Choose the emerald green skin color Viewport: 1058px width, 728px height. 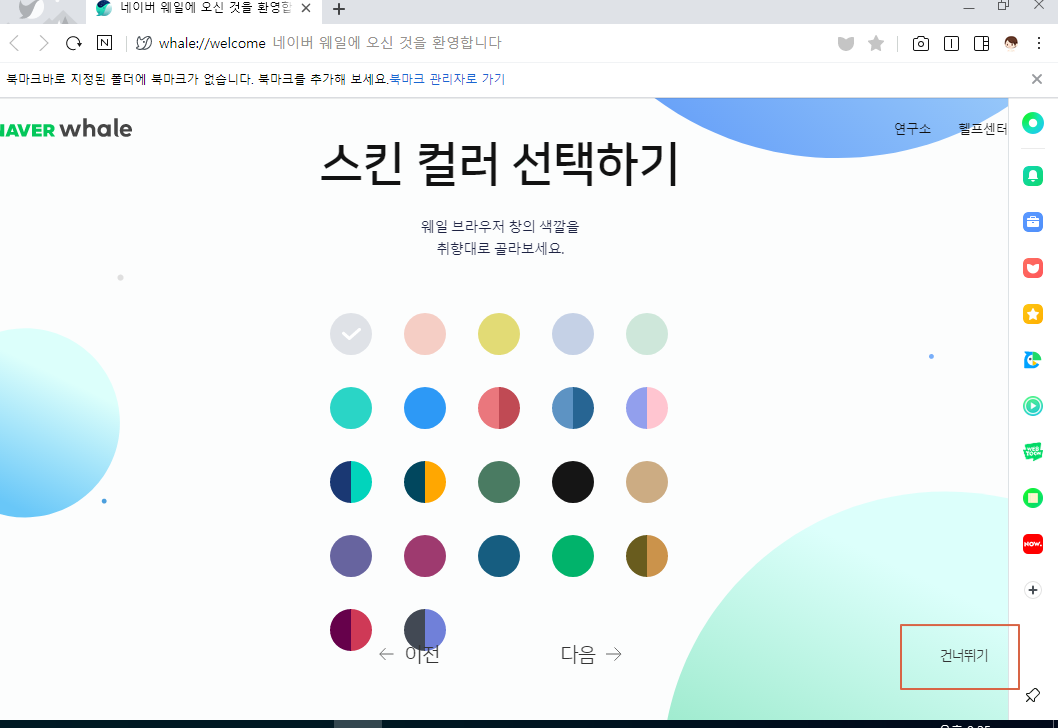tap(573, 556)
